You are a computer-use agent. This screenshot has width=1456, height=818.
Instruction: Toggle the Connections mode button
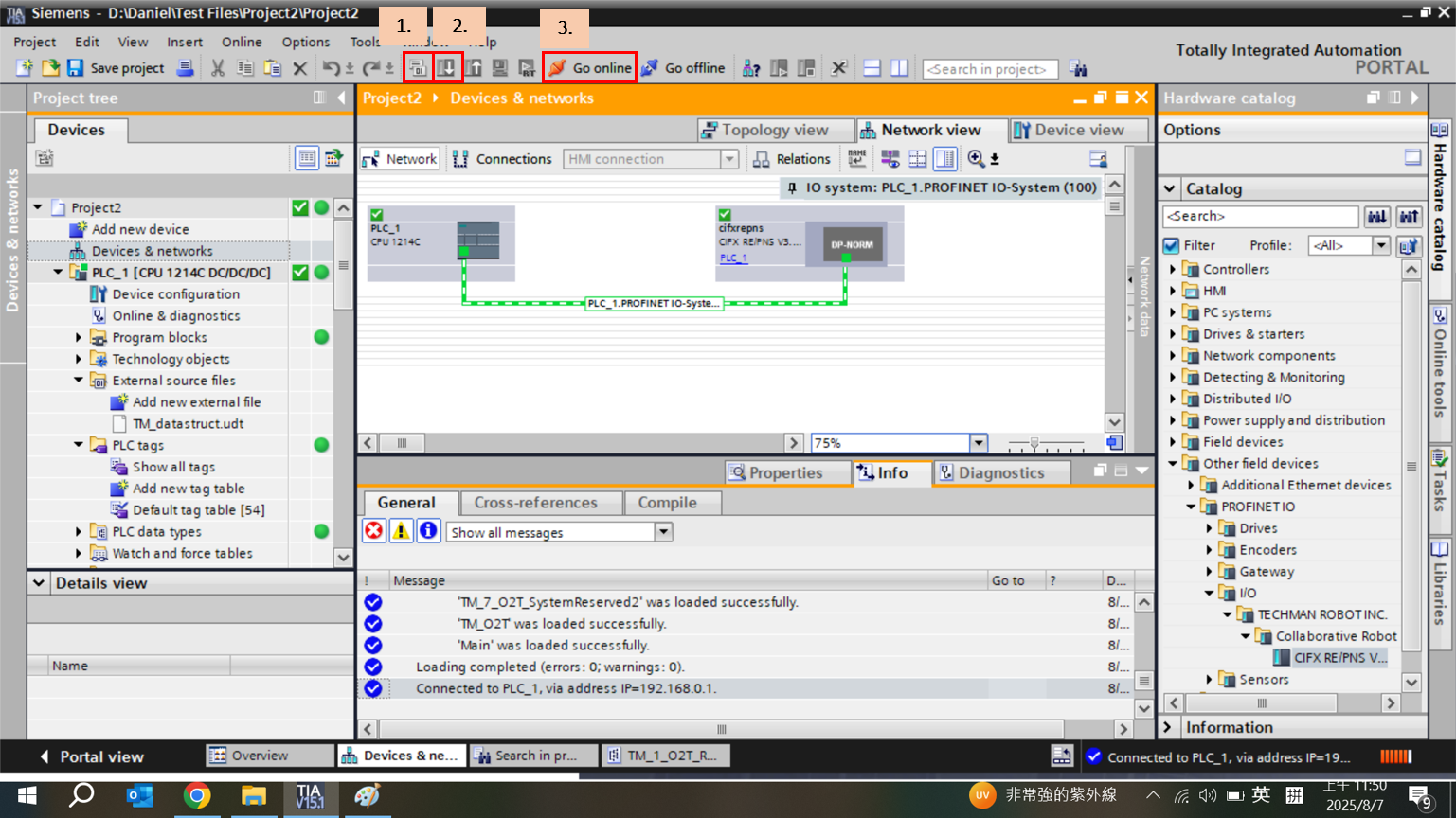coord(502,158)
